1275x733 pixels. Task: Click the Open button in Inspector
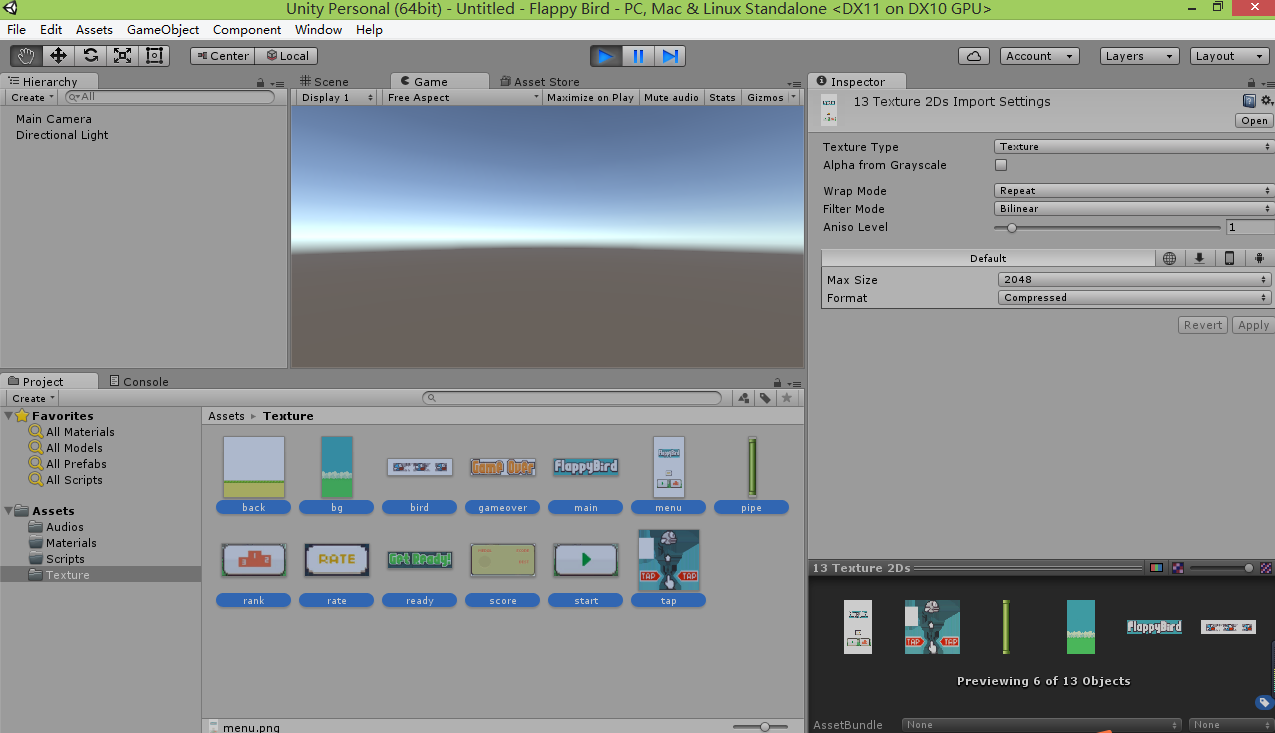pyautogui.click(x=1254, y=121)
